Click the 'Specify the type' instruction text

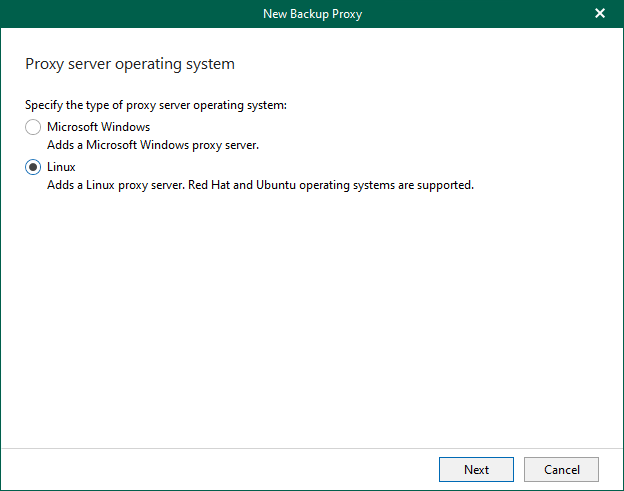click(155, 105)
